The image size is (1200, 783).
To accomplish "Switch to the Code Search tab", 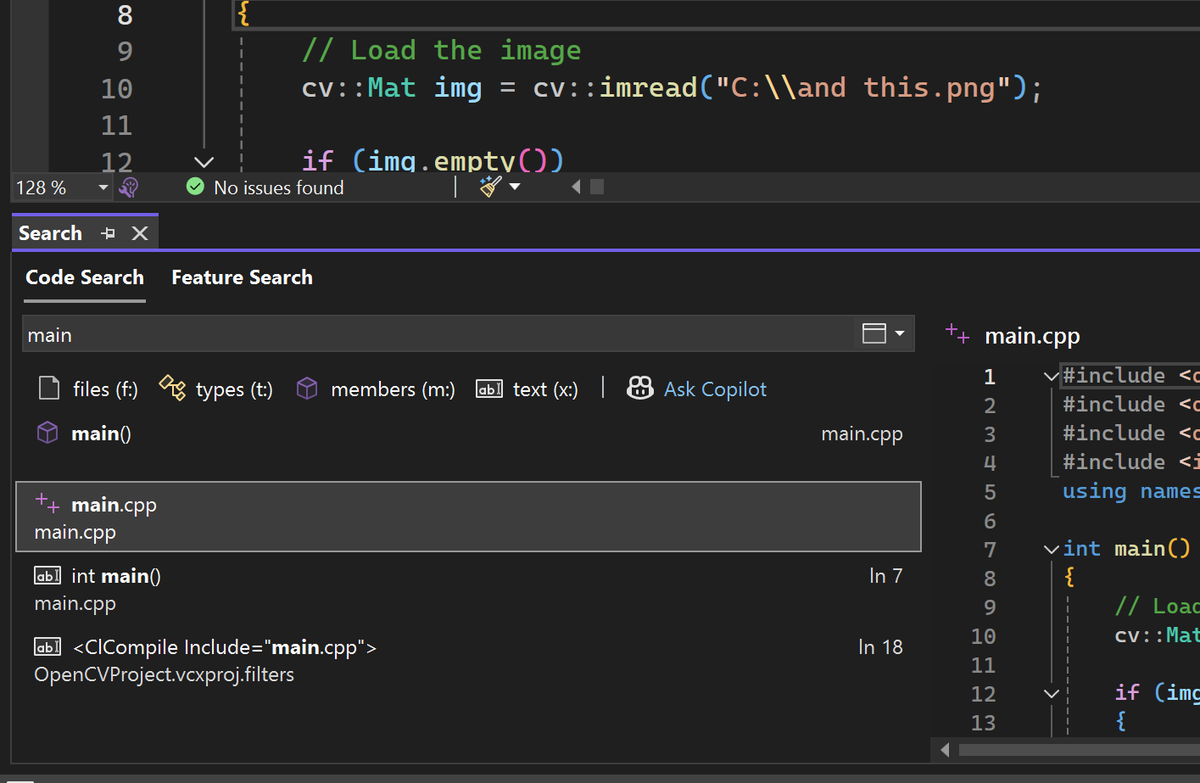I will click(x=85, y=278).
